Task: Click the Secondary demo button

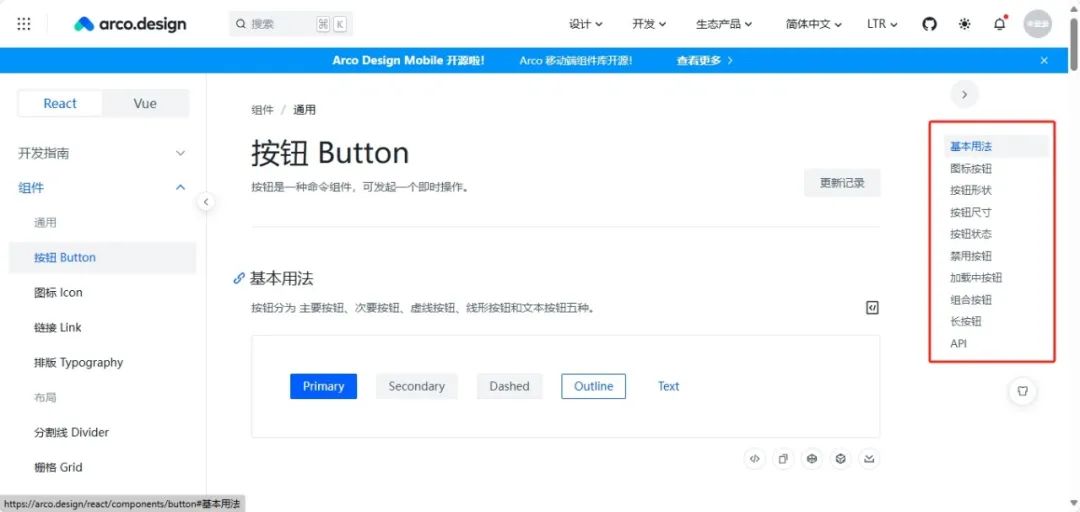Action: [417, 386]
